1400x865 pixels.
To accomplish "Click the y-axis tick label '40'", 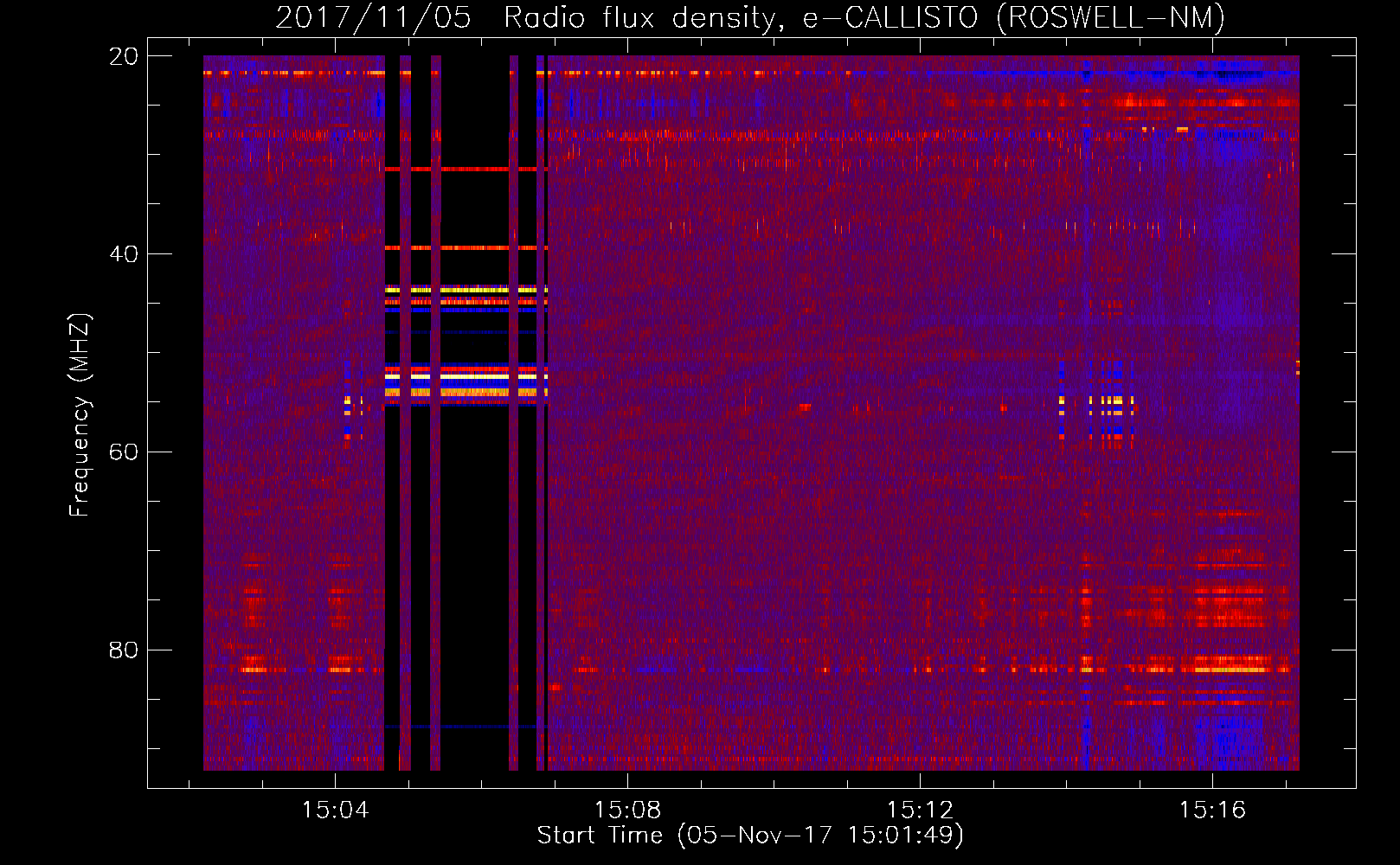I will click(123, 254).
